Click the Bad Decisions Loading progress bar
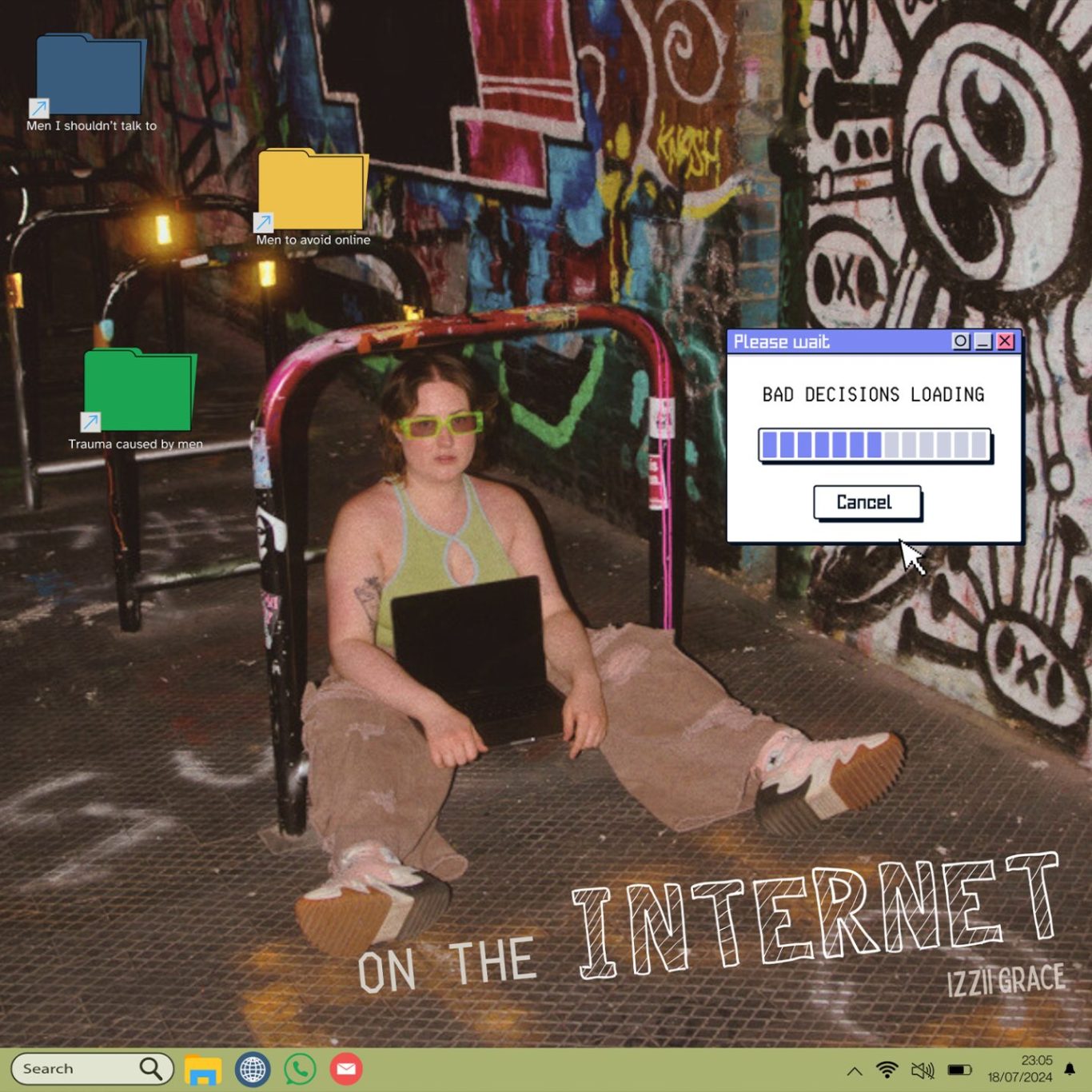The height and width of the screenshot is (1092, 1092). pyautogui.click(x=875, y=445)
